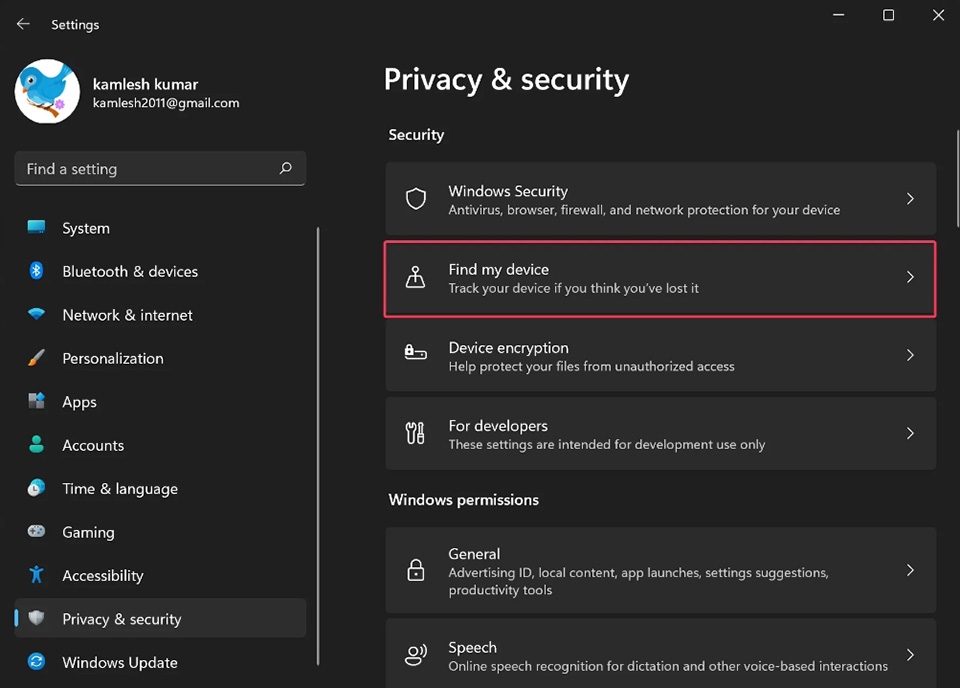This screenshot has height=688, width=960.
Task: Select the Bluetooth & devices icon
Action: coord(37,271)
